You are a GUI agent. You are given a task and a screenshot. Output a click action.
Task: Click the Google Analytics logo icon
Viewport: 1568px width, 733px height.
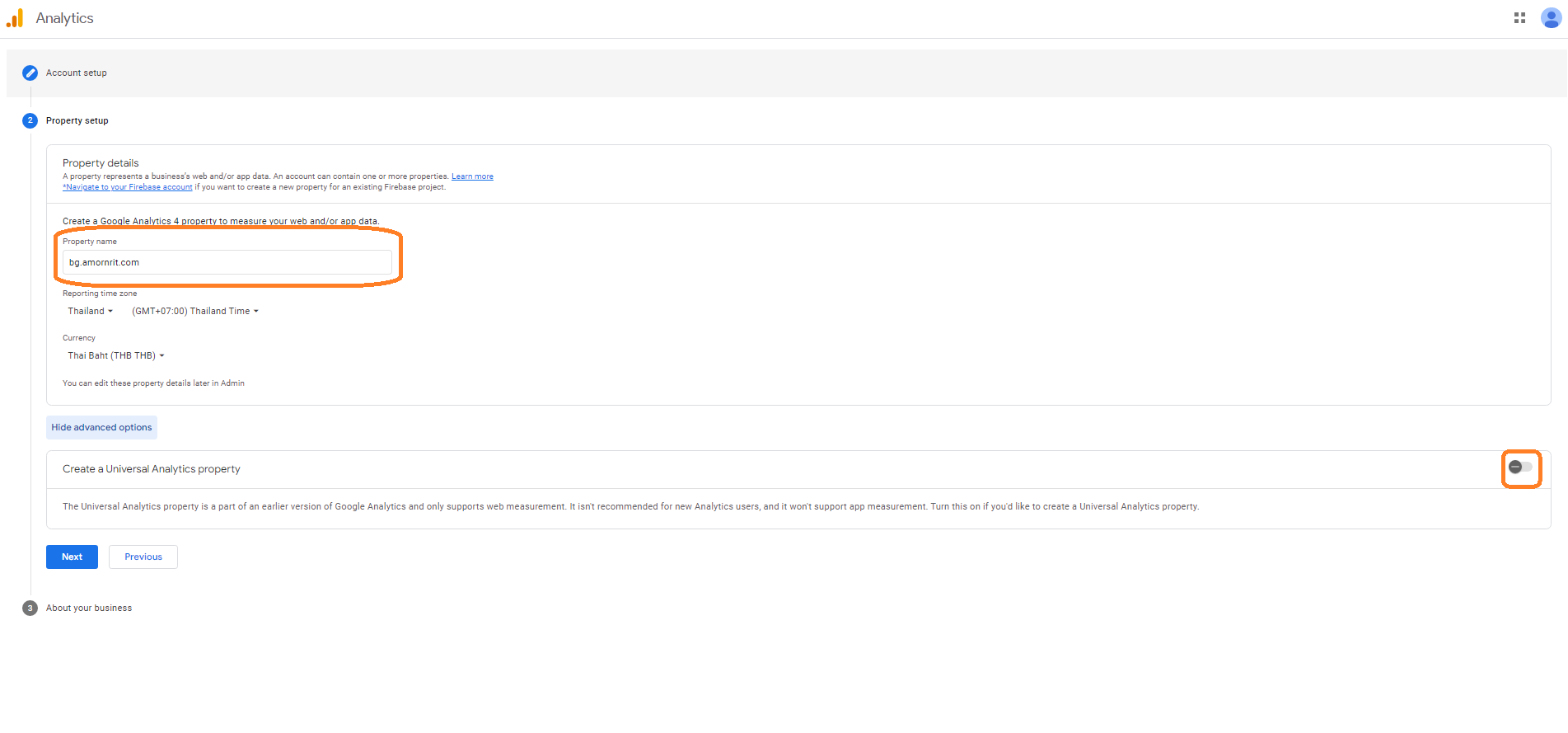(x=15, y=18)
